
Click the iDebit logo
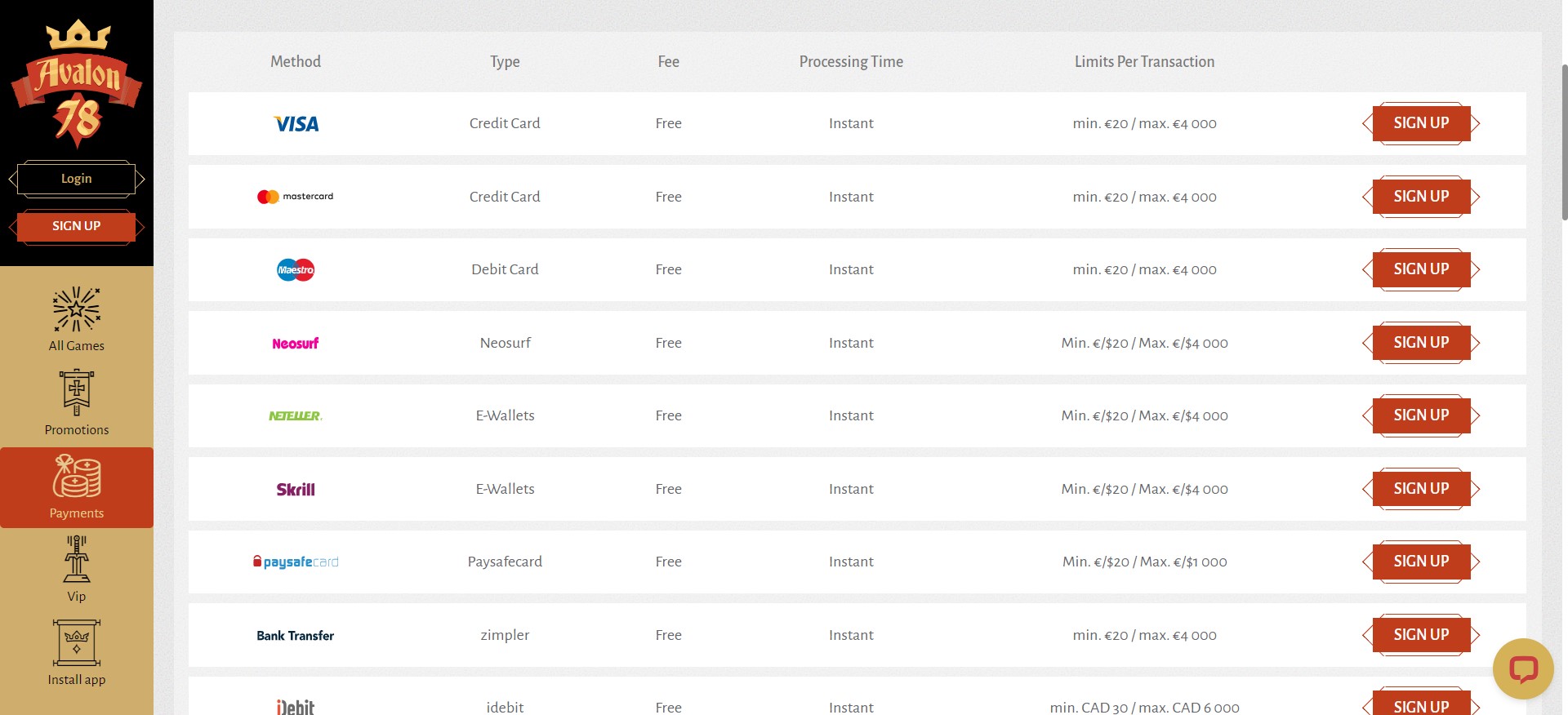coord(296,707)
